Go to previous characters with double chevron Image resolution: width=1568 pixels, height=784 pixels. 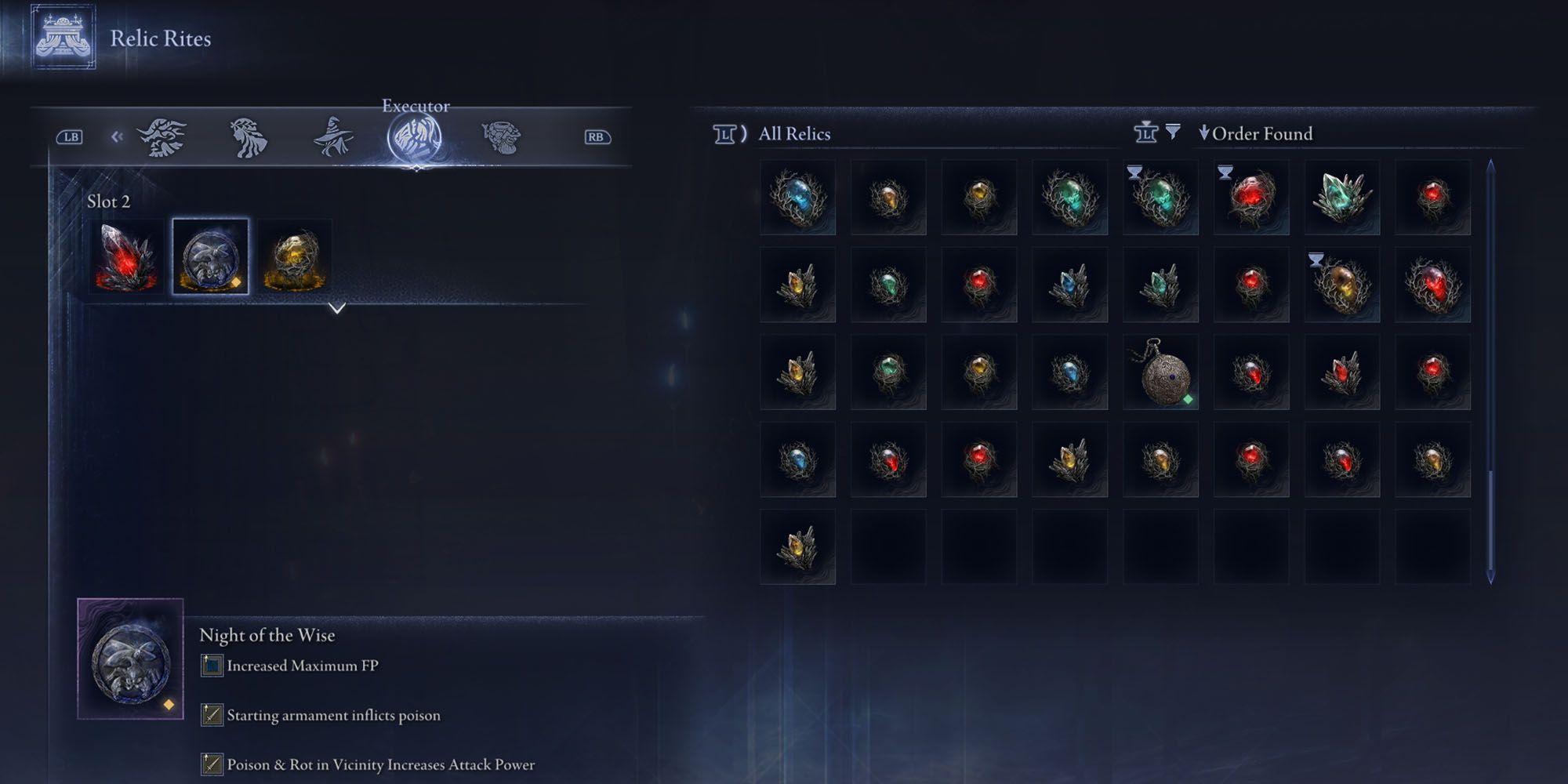117,136
